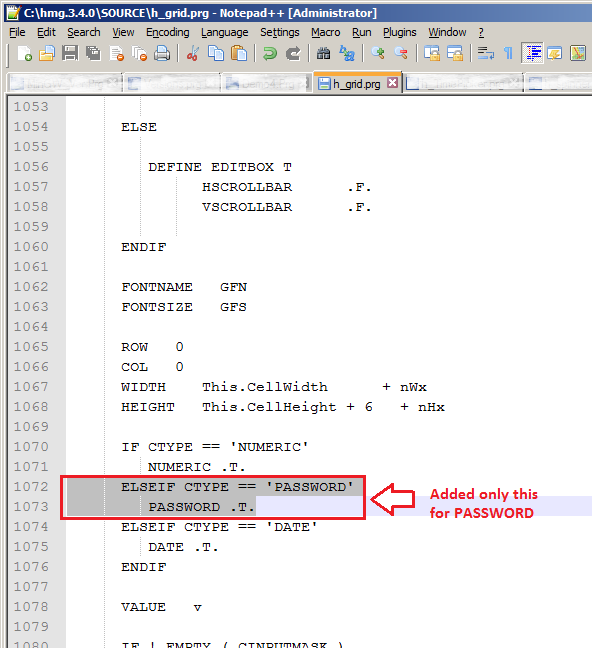592x648 pixels.
Task: Cut the selection with the scissors icon
Action: pyautogui.click(x=193, y=54)
